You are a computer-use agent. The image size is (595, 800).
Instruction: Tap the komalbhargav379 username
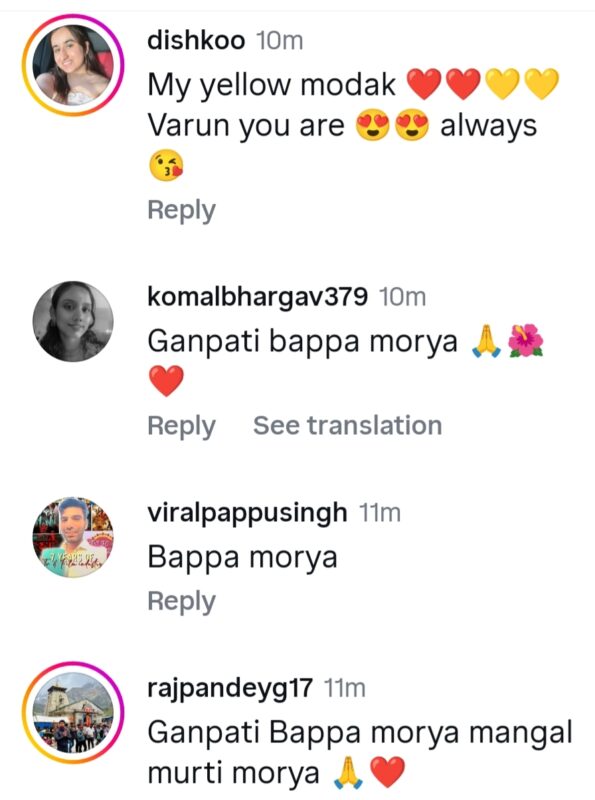[257, 297]
